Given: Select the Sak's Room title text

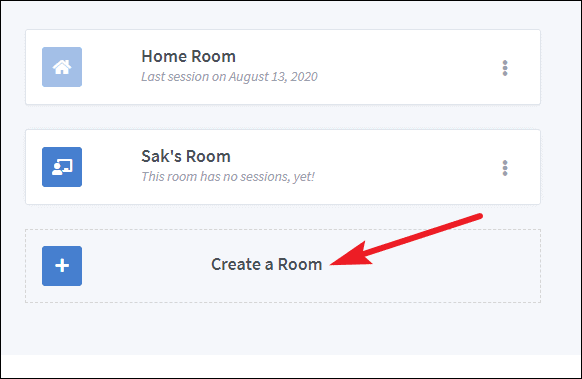Looking at the screenshot, I should tap(186, 156).
